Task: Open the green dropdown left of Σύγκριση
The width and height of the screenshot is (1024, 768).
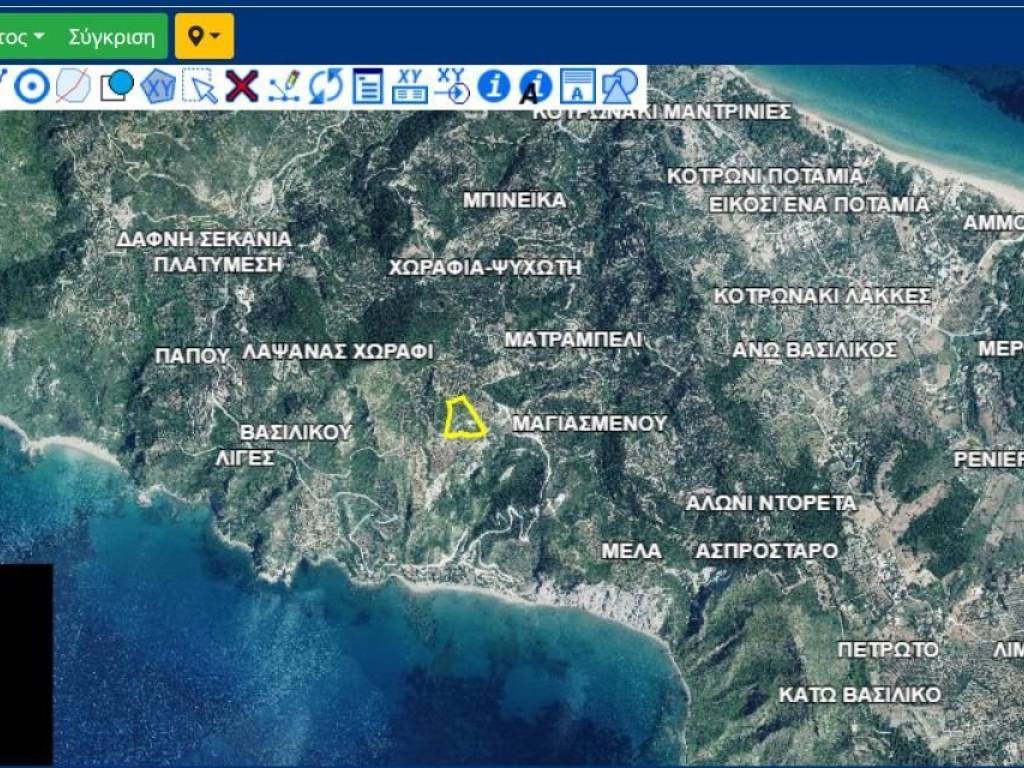Action: tap(24, 37)
